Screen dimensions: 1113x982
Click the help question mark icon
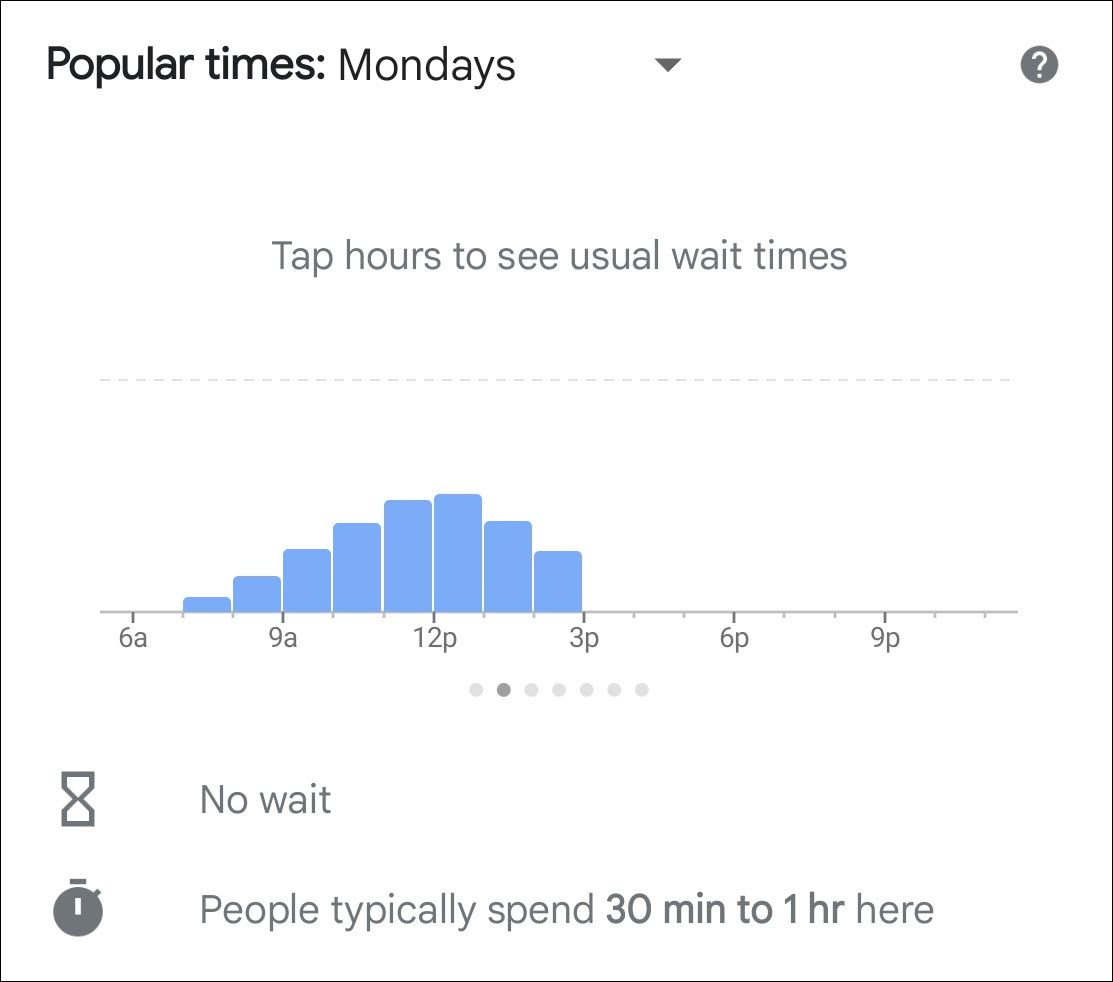1039,66
